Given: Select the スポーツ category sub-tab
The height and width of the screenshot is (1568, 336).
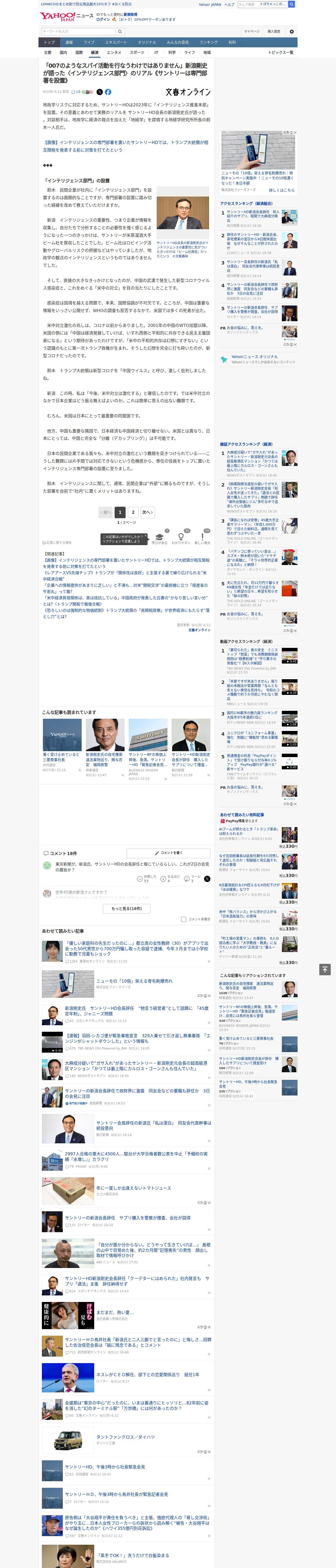Looking at the screenshot, I should pos(137,52).
